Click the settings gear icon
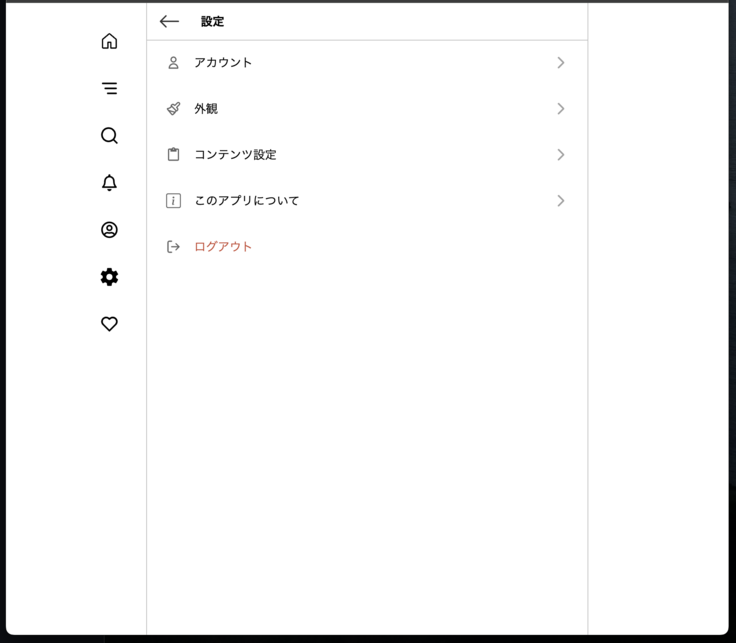This screenshot has height=643, width=736. (x=109, y=277)
